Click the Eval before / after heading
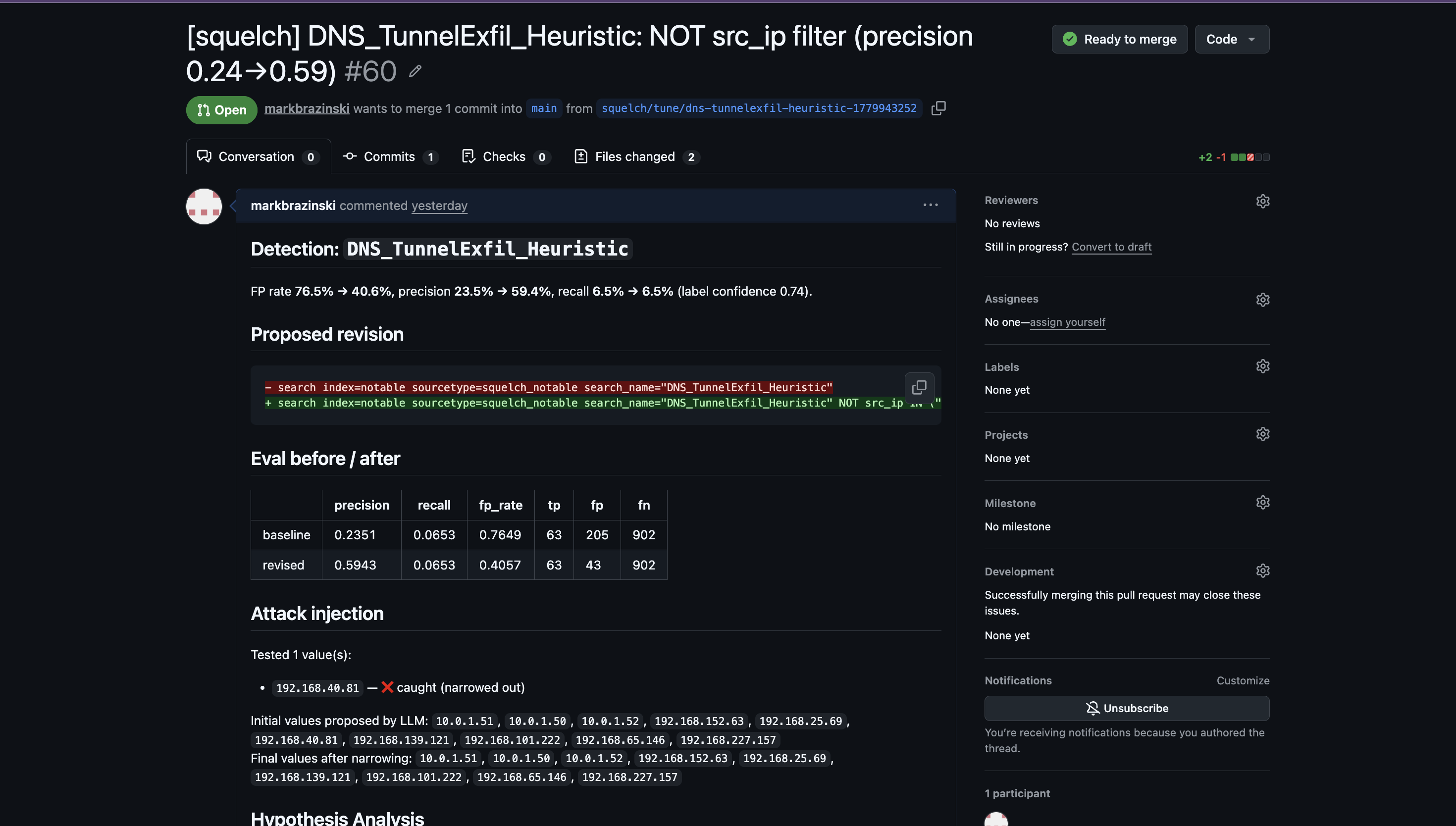 click(325, 459)
